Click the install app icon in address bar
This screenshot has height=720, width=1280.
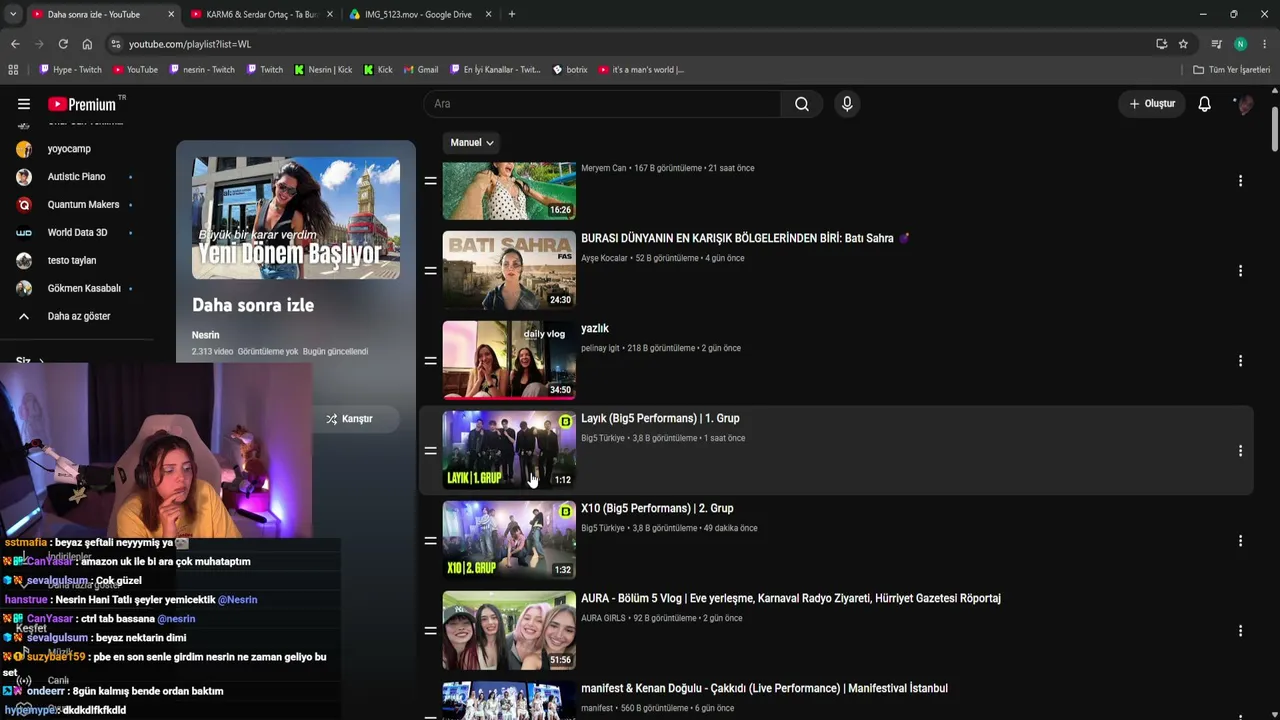pos(1161,44)
